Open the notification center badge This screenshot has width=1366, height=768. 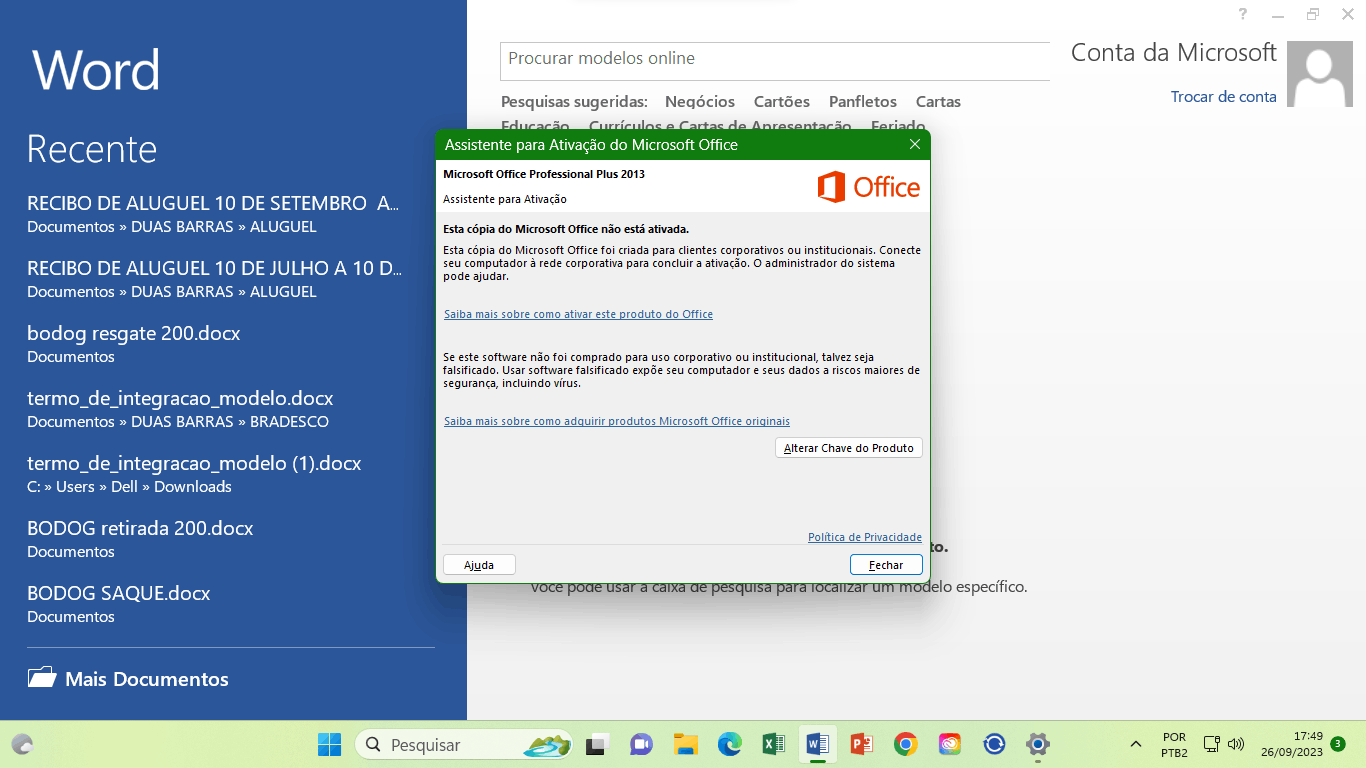tap(1338, 744)
